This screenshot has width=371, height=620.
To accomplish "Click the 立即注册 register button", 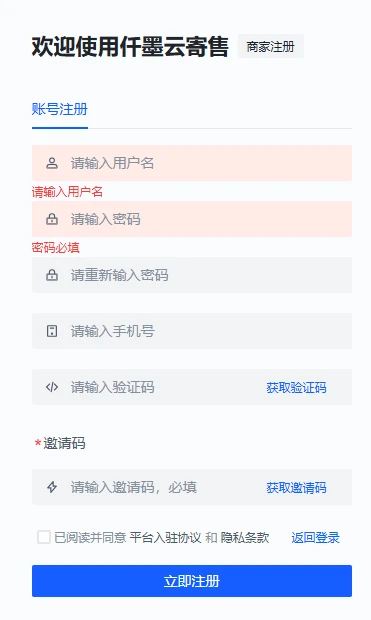I will point(192,581).
